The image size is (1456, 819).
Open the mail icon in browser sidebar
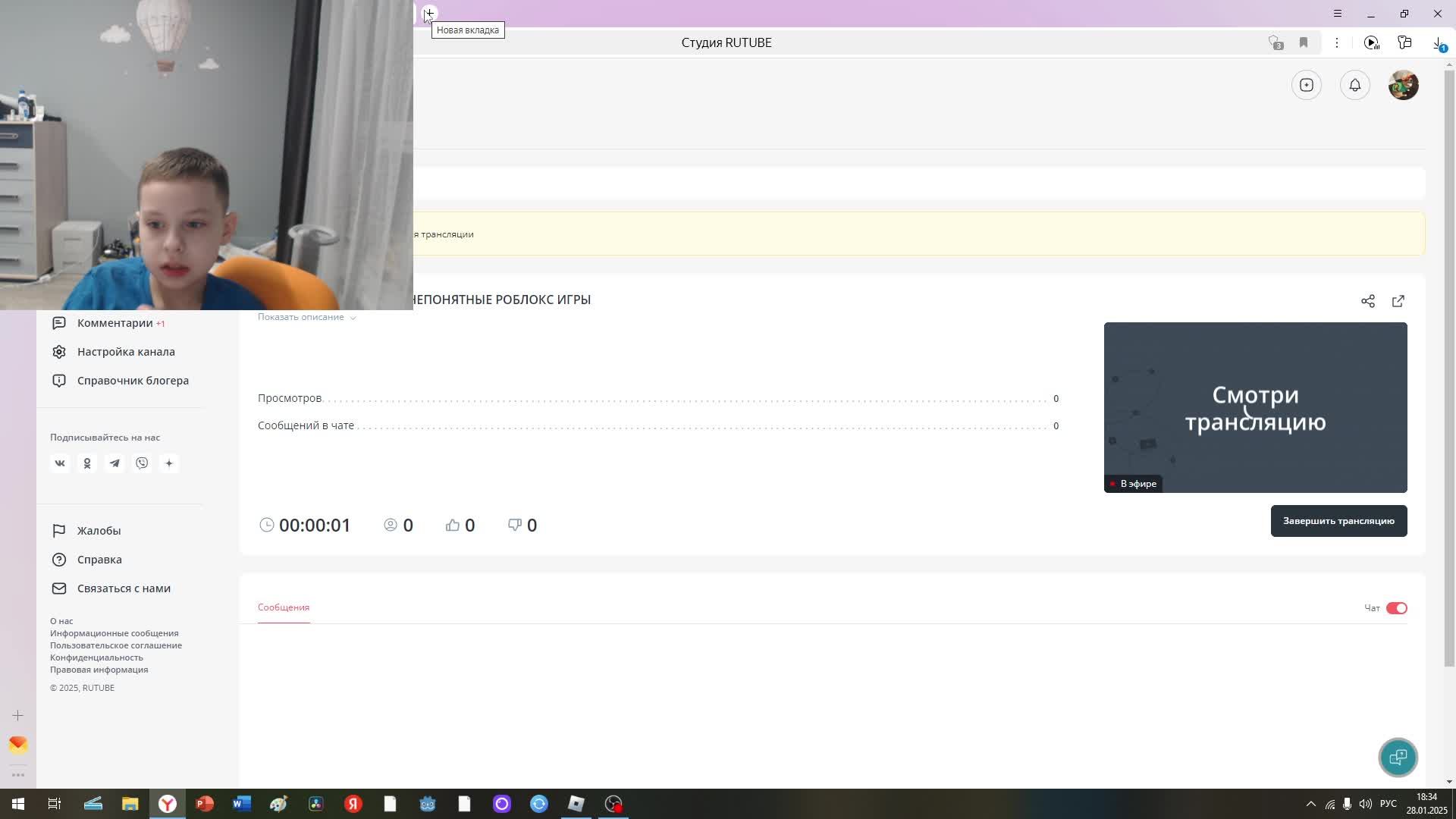click(18, 745)
